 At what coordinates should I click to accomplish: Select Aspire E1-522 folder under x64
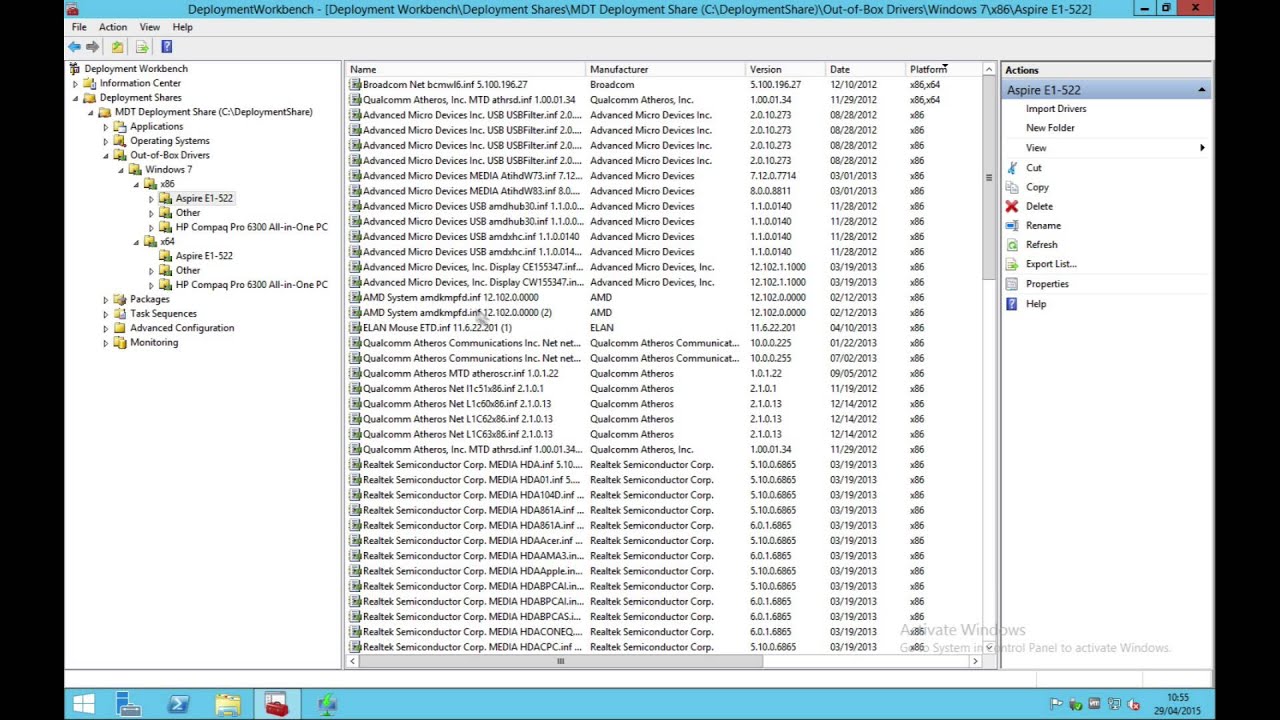(x=204, y=256)
